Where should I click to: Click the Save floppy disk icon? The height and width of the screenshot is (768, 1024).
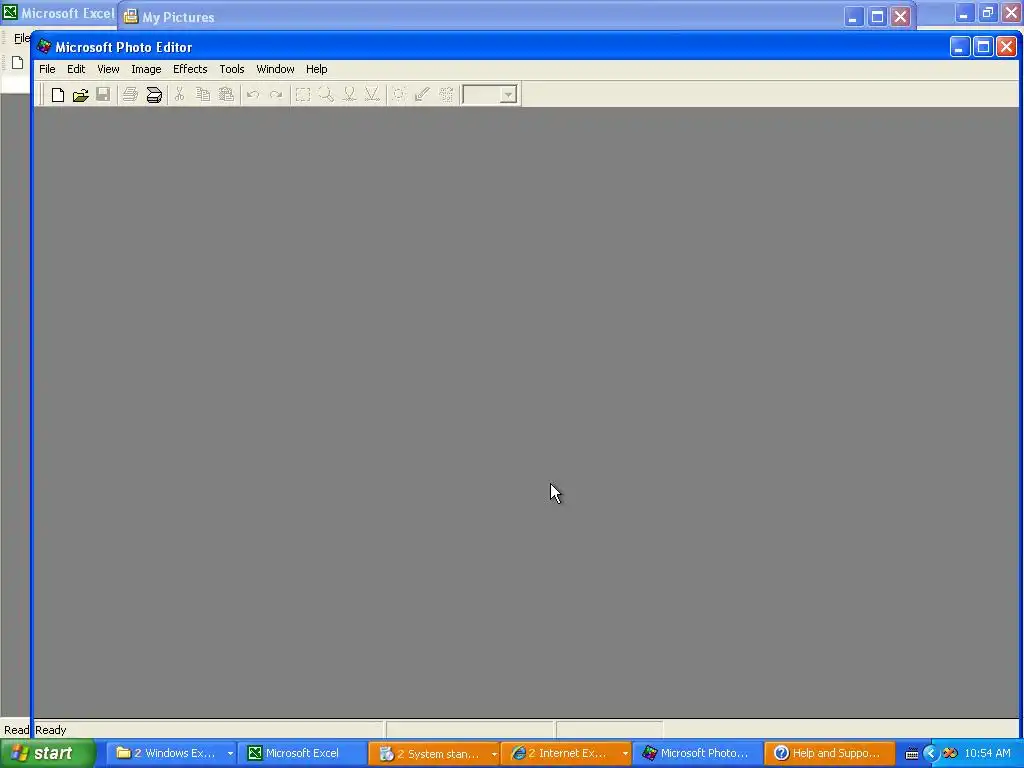tap(103, 95)
